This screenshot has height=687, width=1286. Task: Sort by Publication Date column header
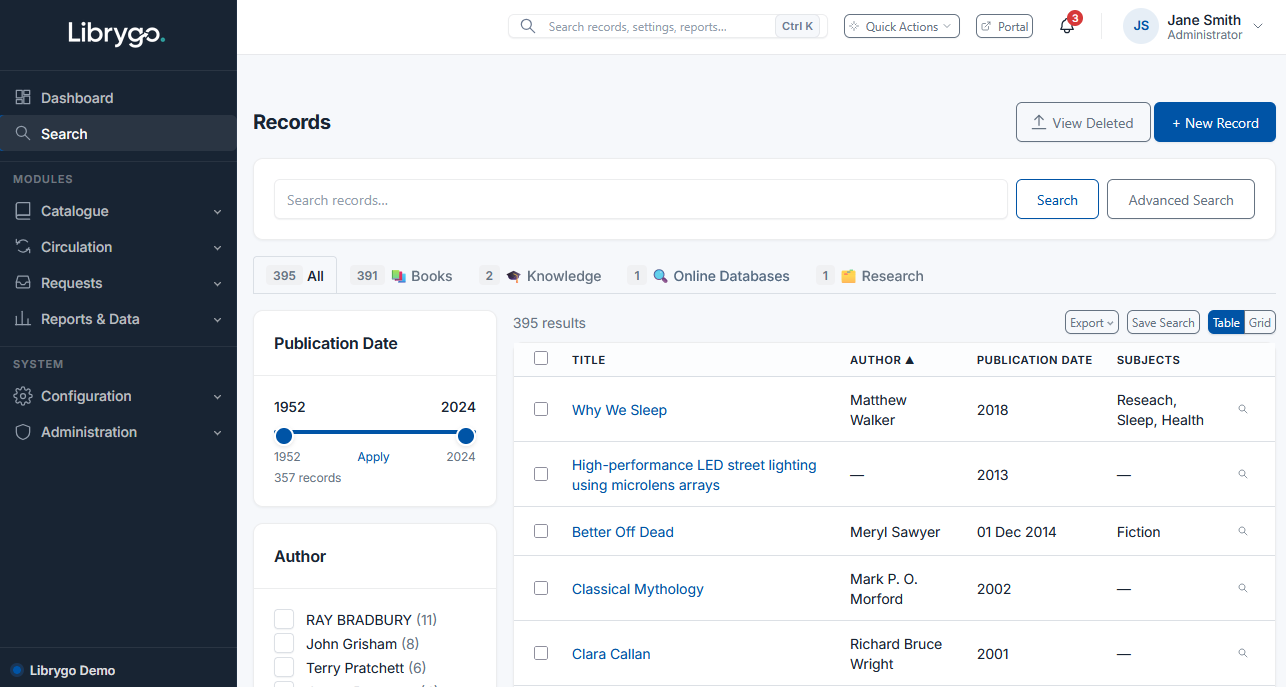1034,360
